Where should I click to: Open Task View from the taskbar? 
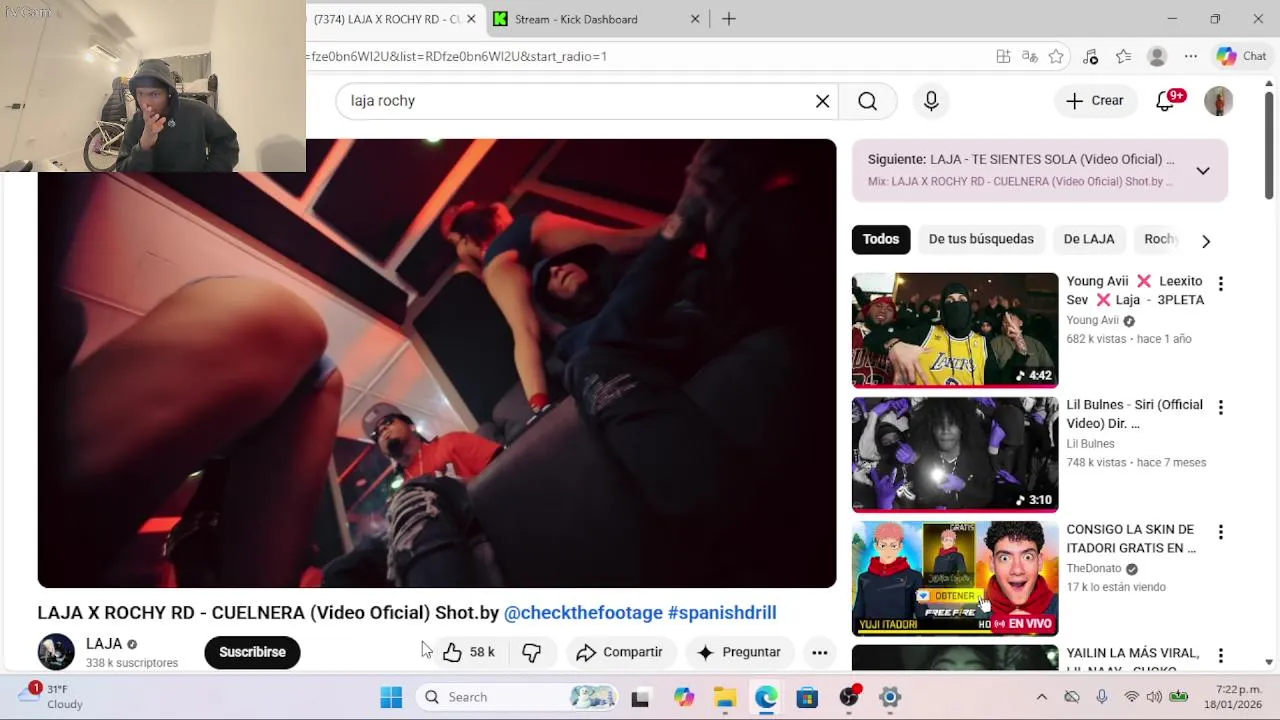point(640,697)
